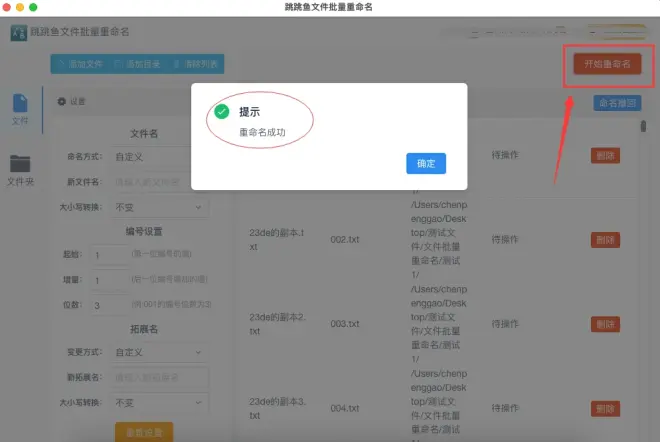660x442 pixels.
Task: Focus the 新文件名 input field
Action: point(160,182)
